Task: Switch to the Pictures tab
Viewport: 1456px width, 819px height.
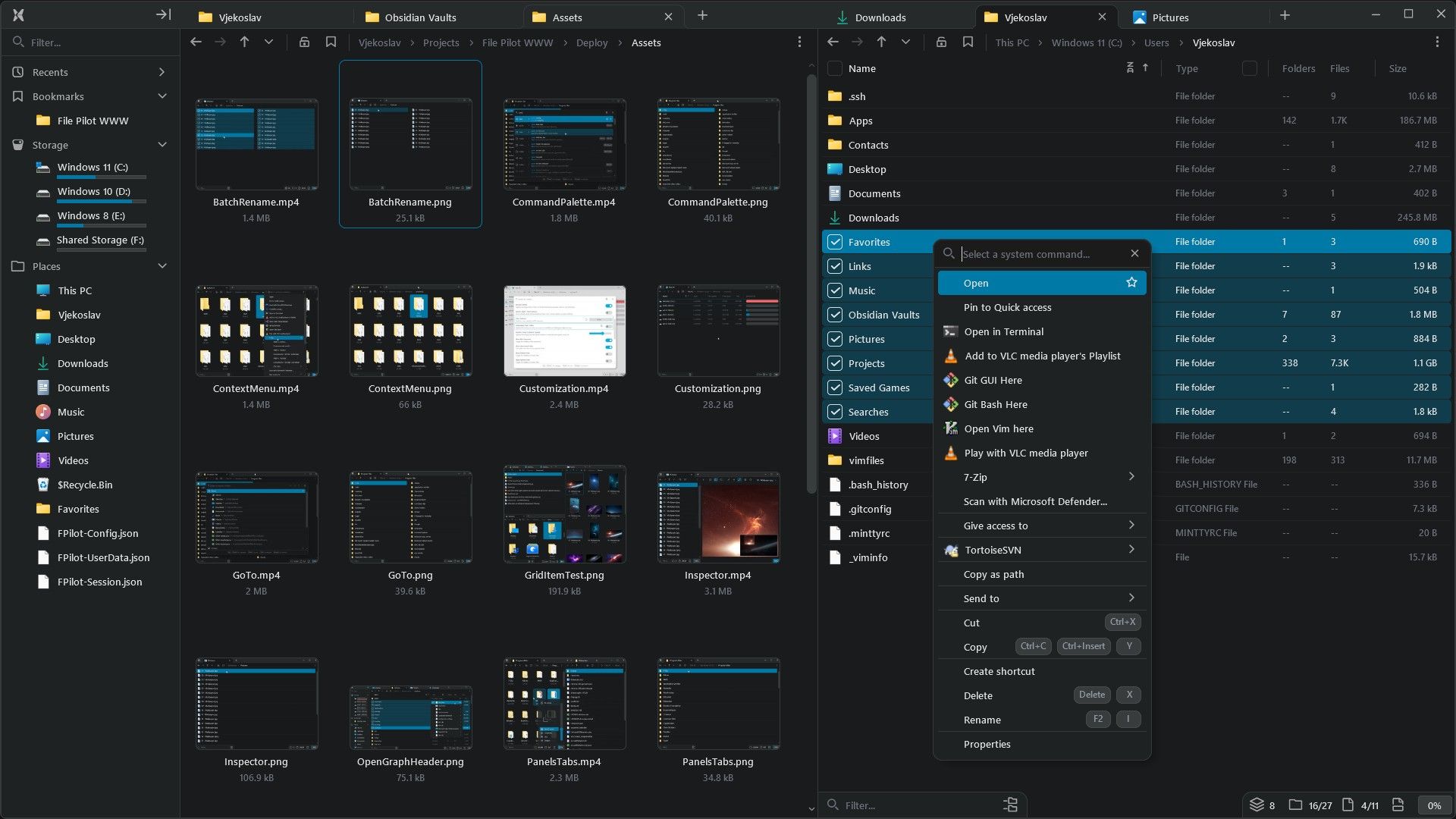Action: click(x=1171, y=16)
